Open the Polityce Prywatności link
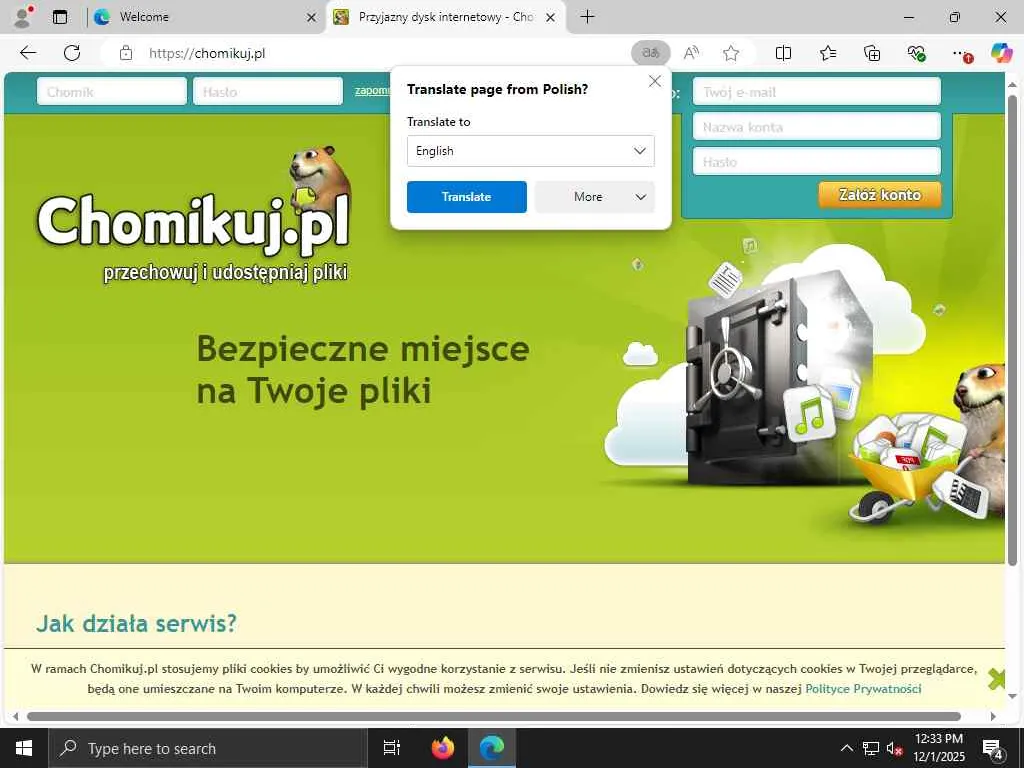 (x=863, y=688)
